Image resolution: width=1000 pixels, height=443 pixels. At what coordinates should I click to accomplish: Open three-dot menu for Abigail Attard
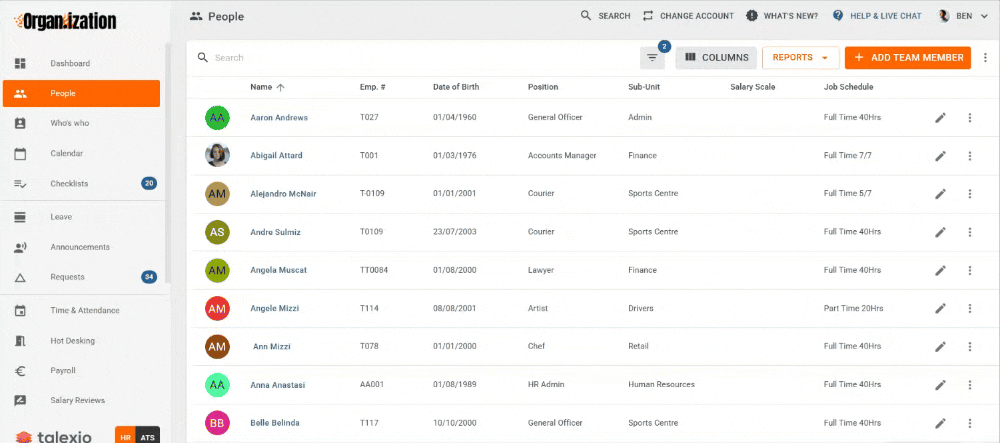pyautogui.click(x=969, y=156)
